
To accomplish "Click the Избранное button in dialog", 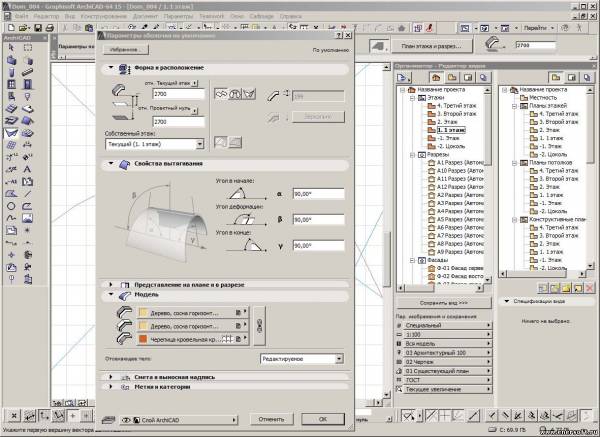I will pyautogui.click(x=126, y=50).
